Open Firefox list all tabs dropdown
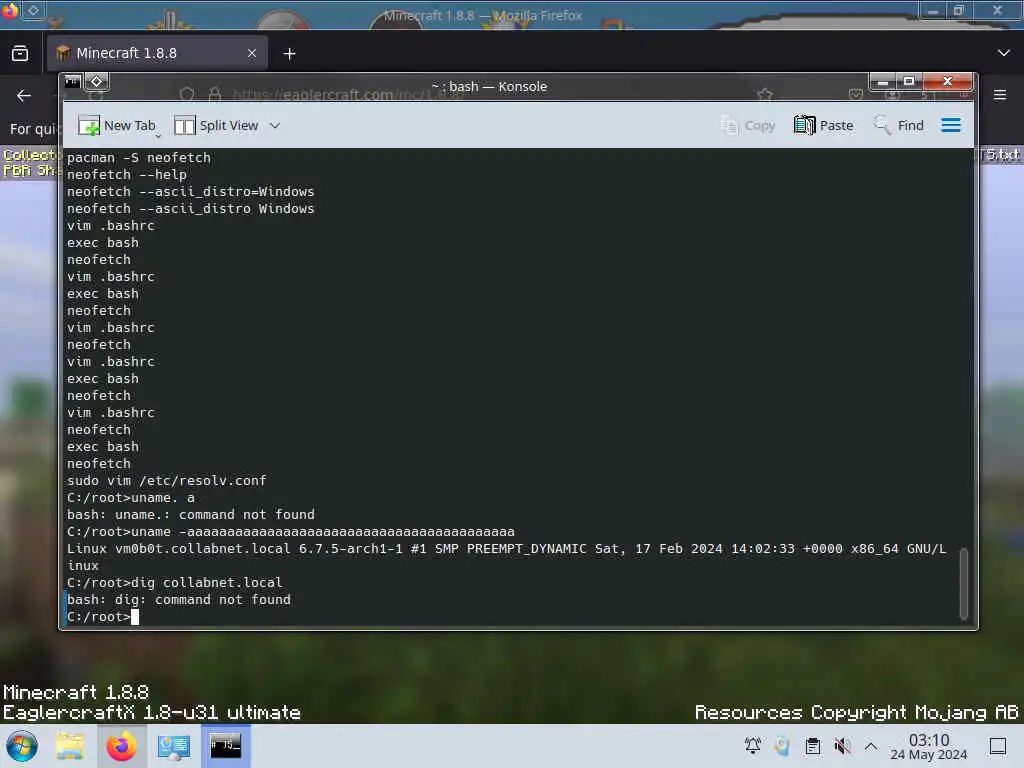 (x=1004, y=53)
